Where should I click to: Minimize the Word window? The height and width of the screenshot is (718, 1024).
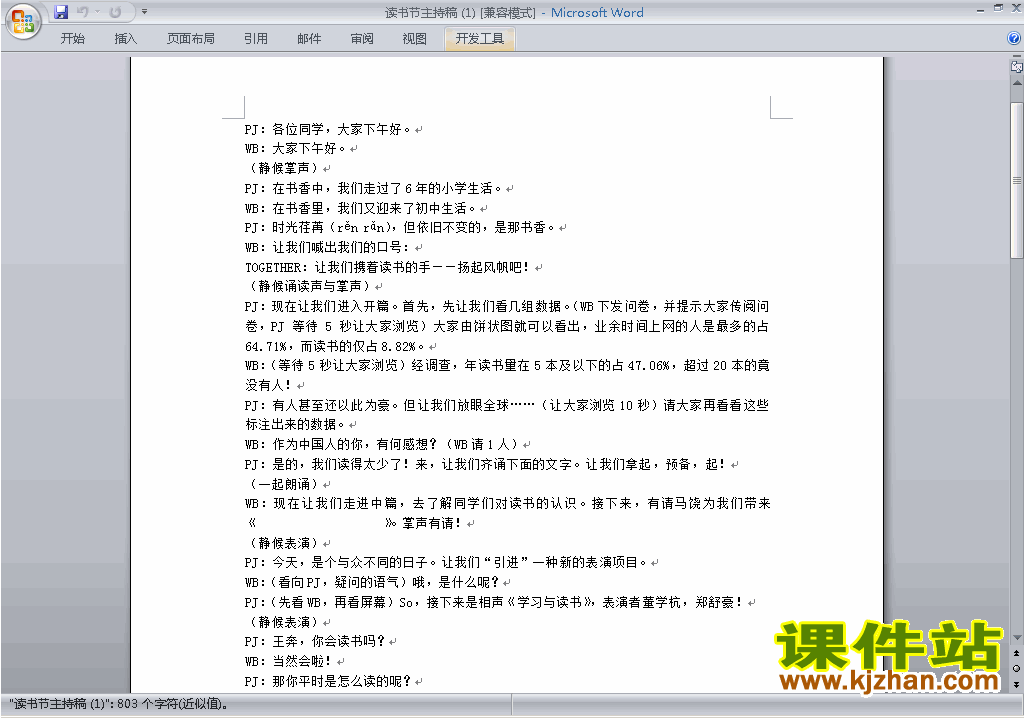pos(980,8)
